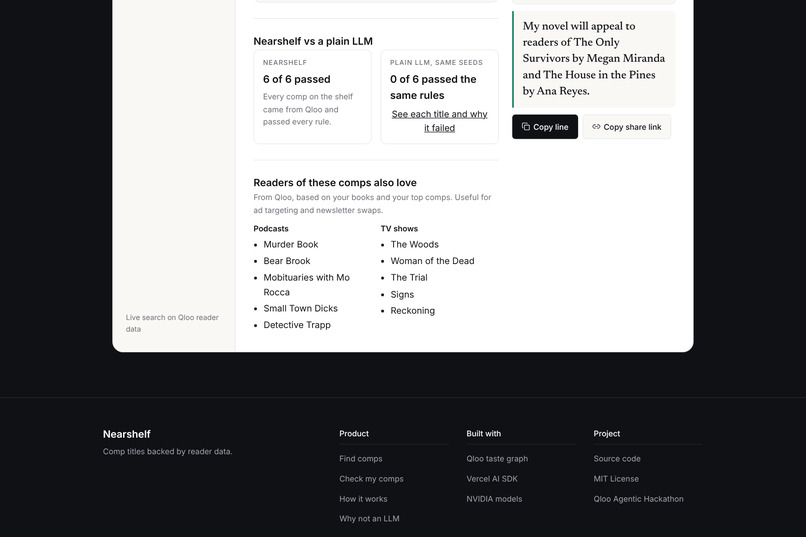Visit the Qloo taste graph link

click(x=497, y=458)
